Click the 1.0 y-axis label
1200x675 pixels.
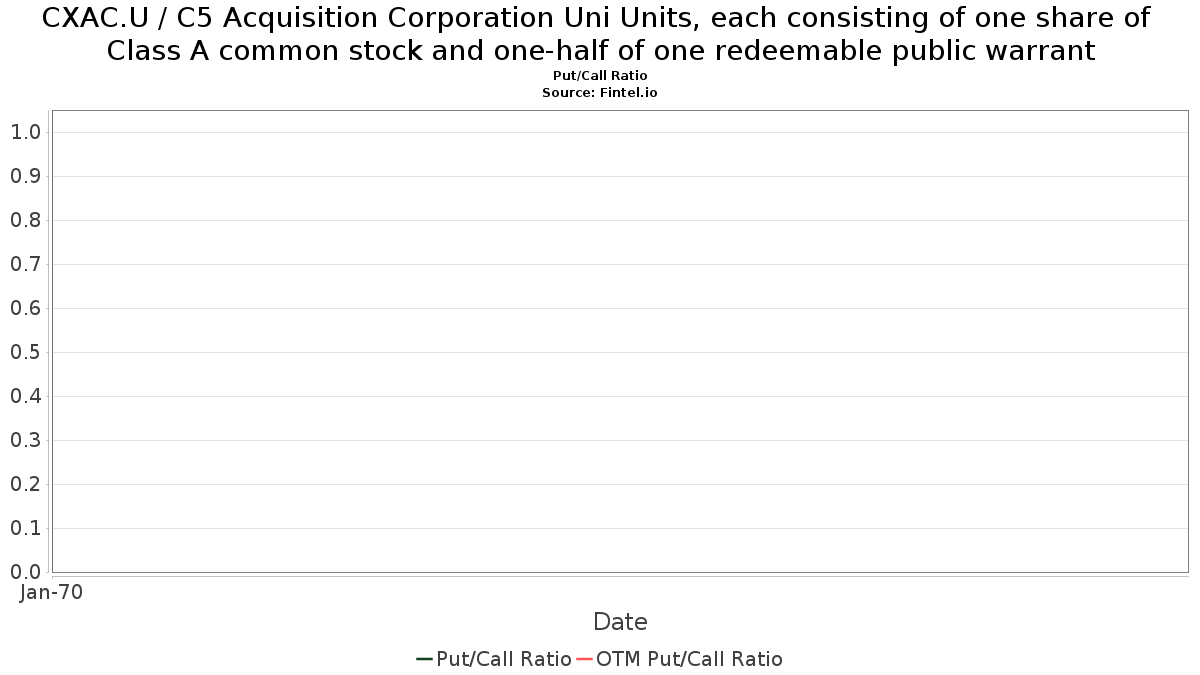[25, 132]
